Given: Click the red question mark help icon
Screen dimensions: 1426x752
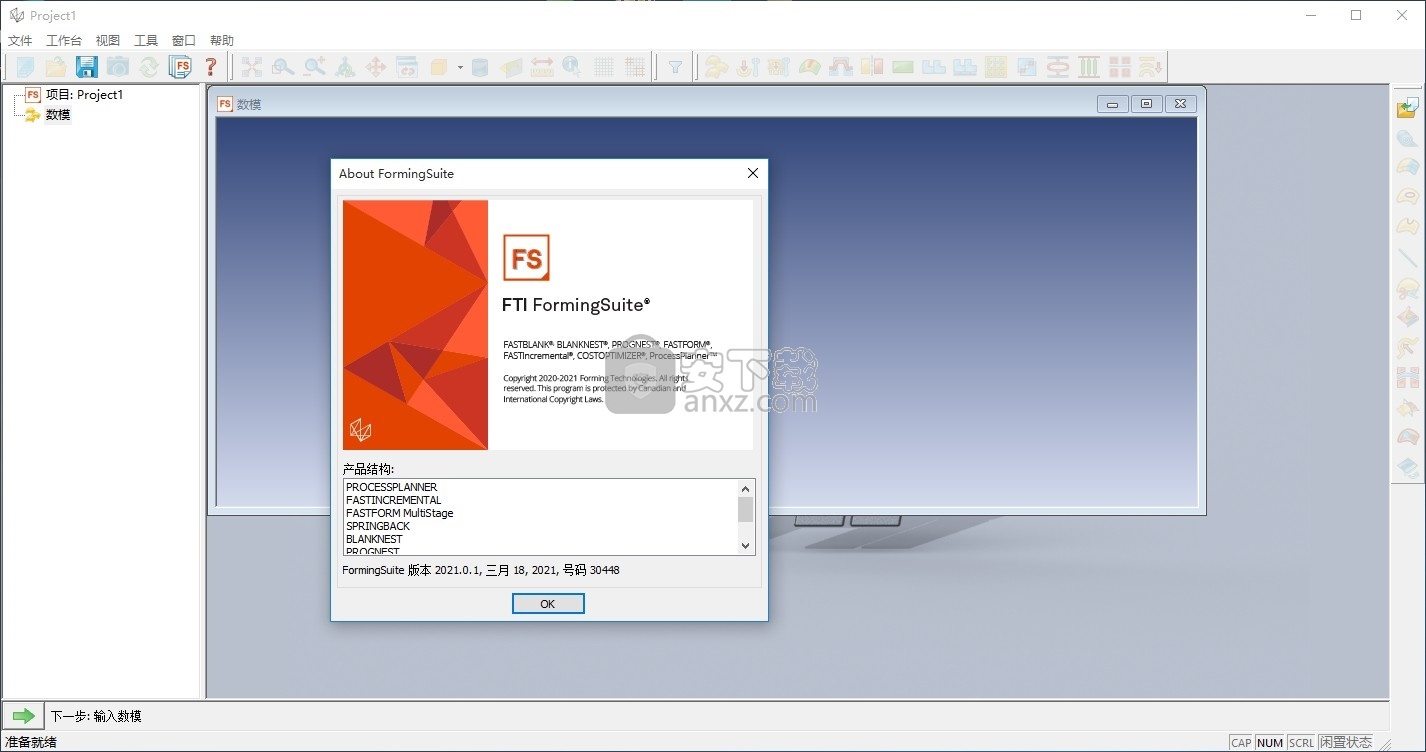Looking at the screenshot, I should [211, 67].
